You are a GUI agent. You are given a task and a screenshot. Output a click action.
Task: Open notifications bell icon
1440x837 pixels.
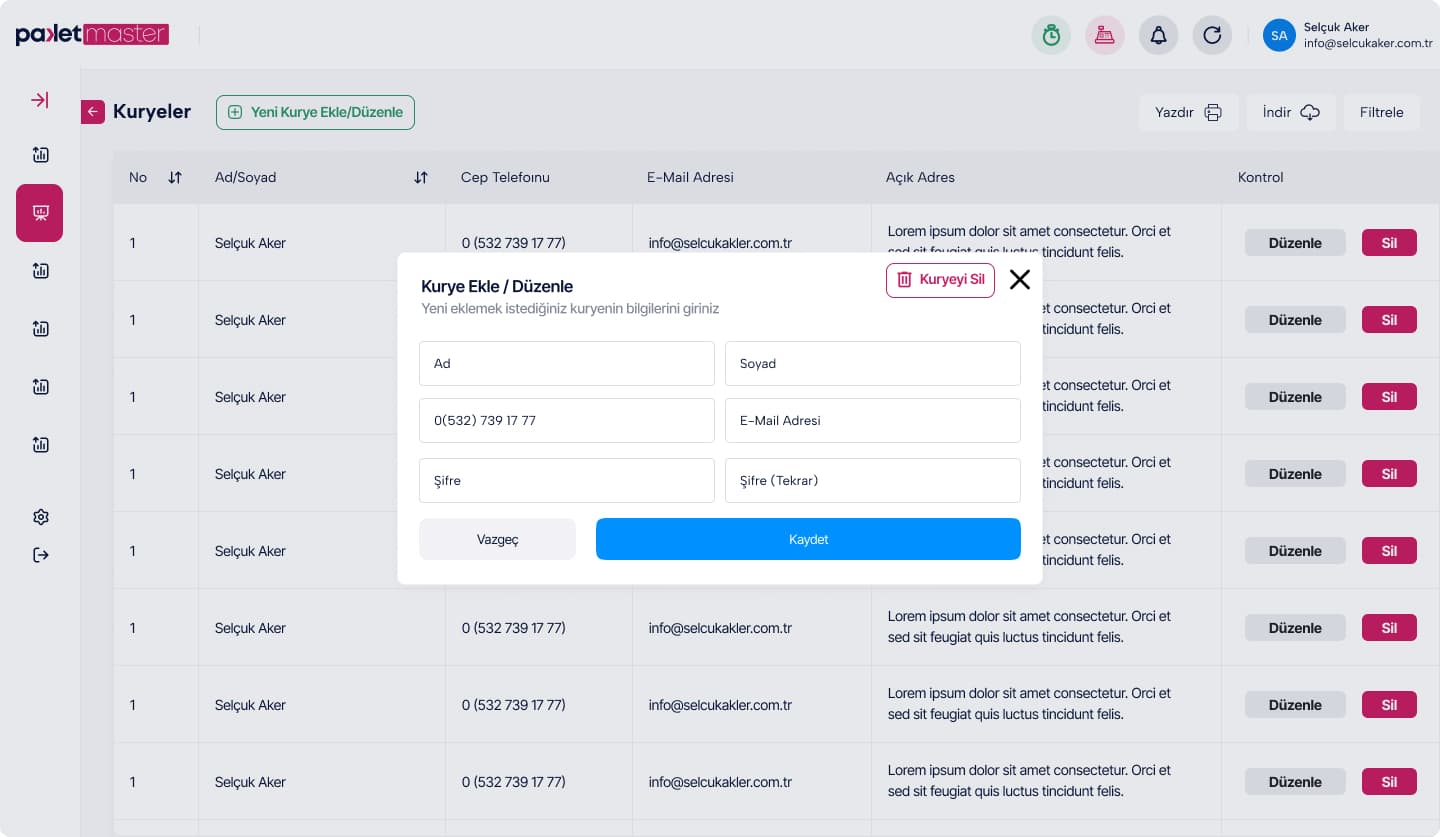(x=1158, y=35)
